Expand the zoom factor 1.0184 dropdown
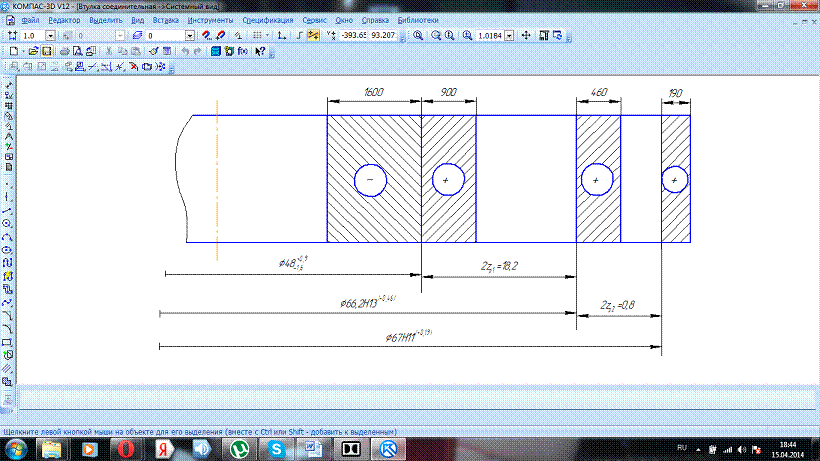Viewport: 820px width, 461px height. pyautogui.click(x=510, y=35)
